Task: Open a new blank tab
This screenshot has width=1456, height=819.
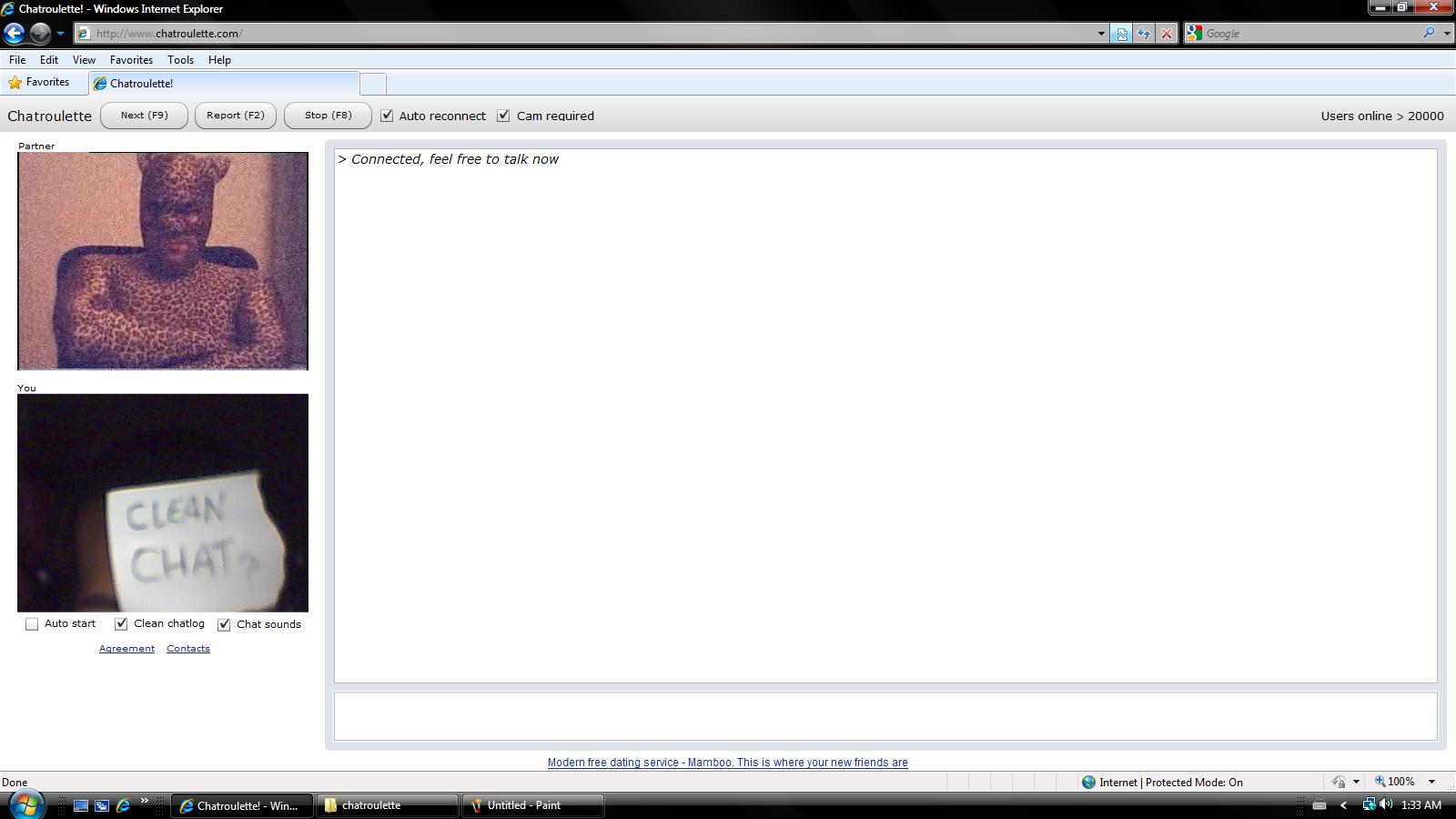Action: click(x=373, y=84)
